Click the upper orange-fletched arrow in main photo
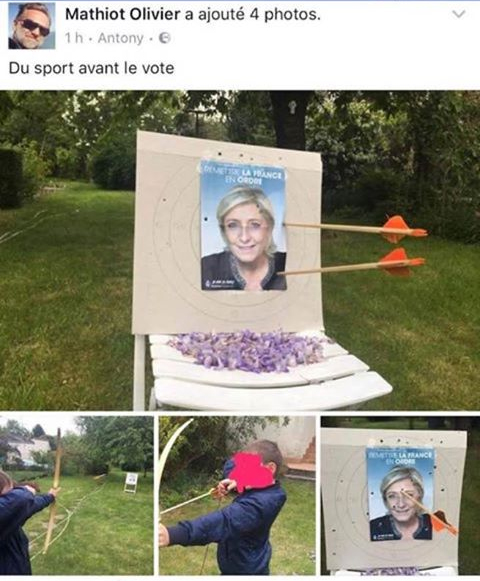The width and height of the screenshot is (480, 581). (x=356, y=228)
